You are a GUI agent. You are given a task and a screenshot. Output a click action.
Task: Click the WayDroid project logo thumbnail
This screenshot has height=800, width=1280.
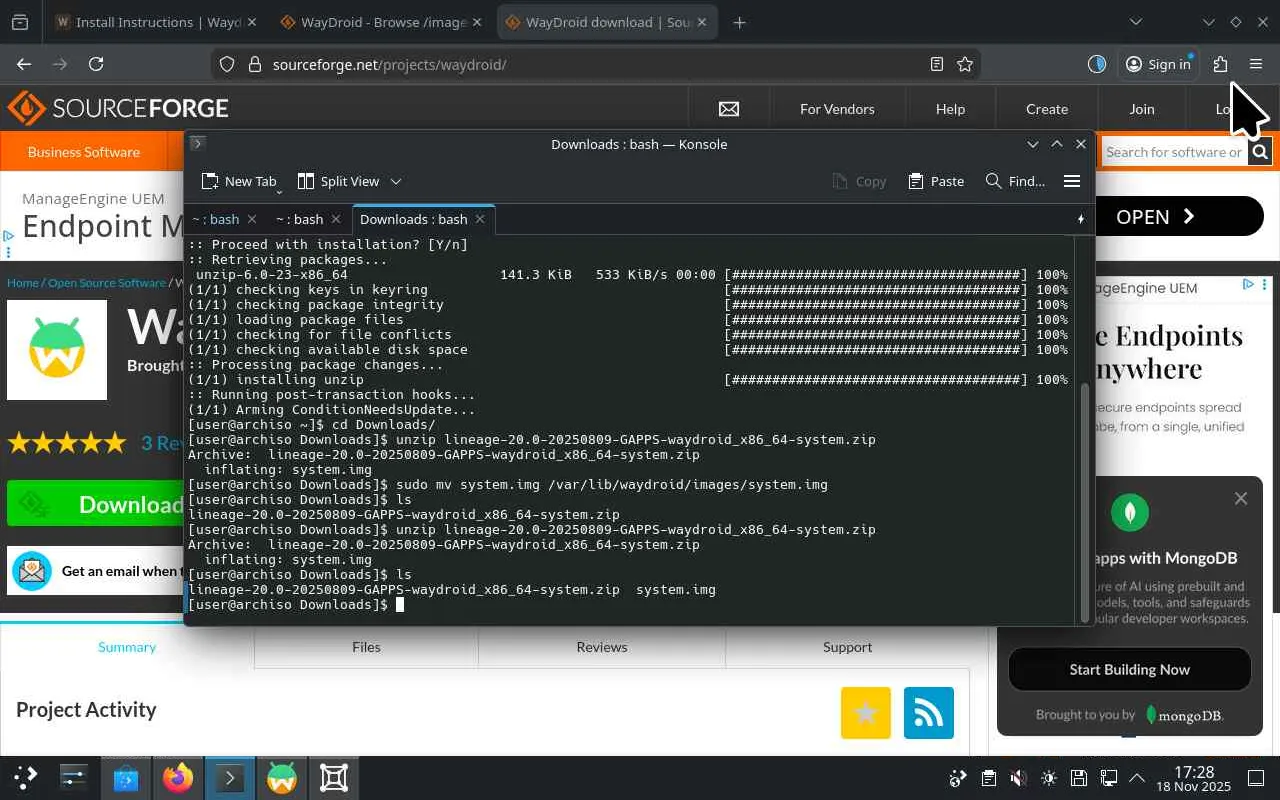click(57, 350)
